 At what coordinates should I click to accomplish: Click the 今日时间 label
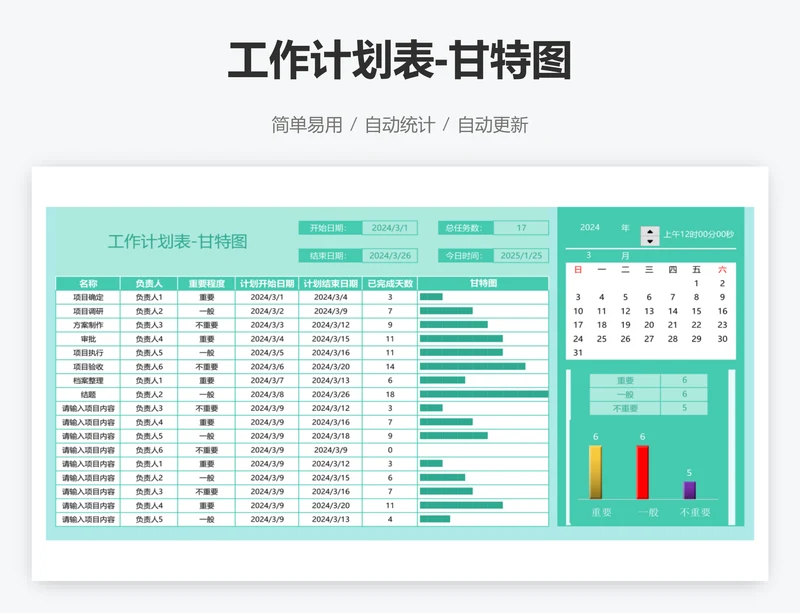point(465,255)
